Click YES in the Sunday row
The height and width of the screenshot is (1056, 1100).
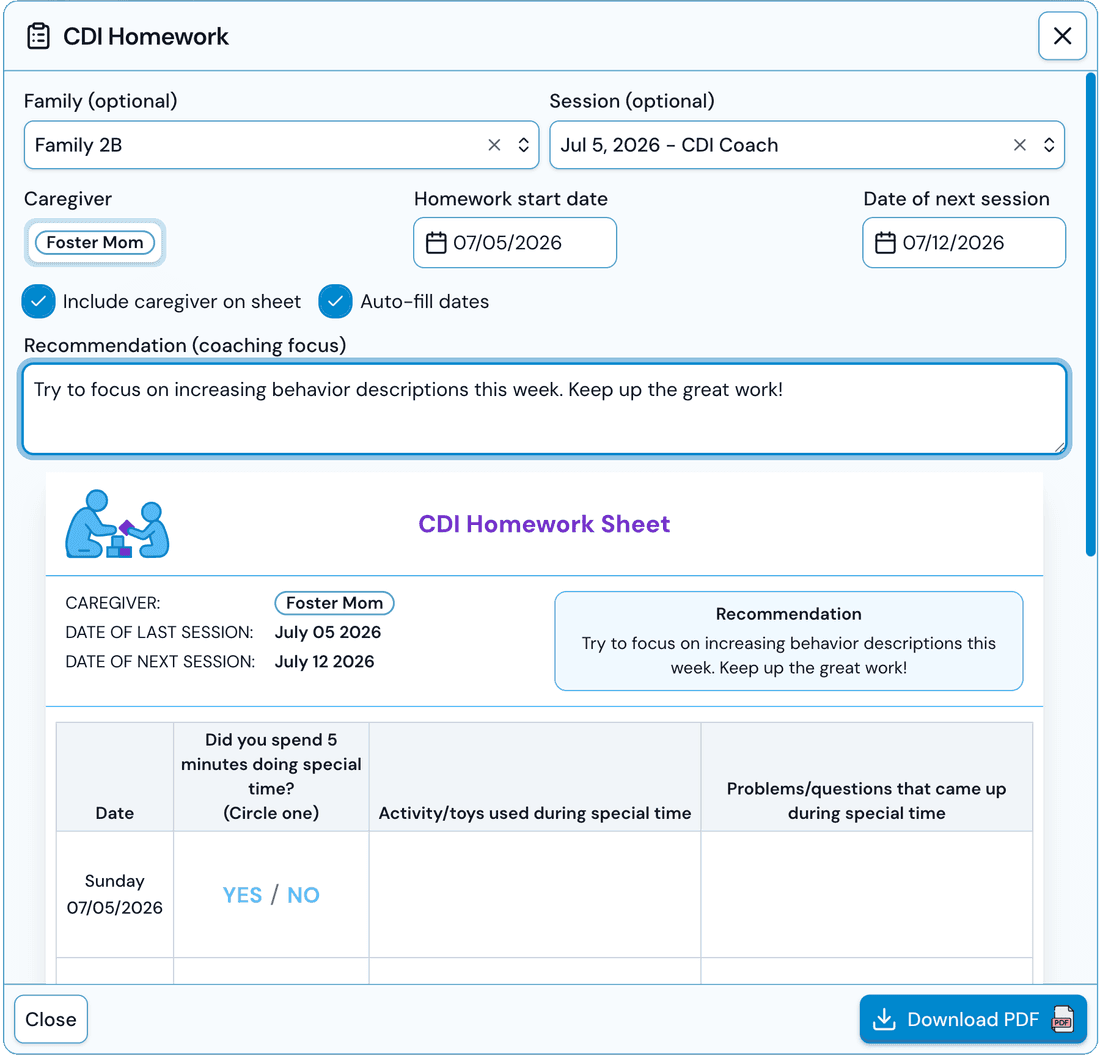(x=242, y=895)
